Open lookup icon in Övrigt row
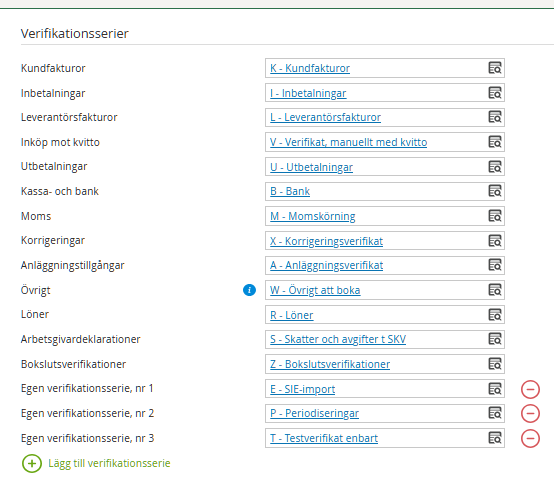This screenshot has height=495, width=554. coord(495,290)
